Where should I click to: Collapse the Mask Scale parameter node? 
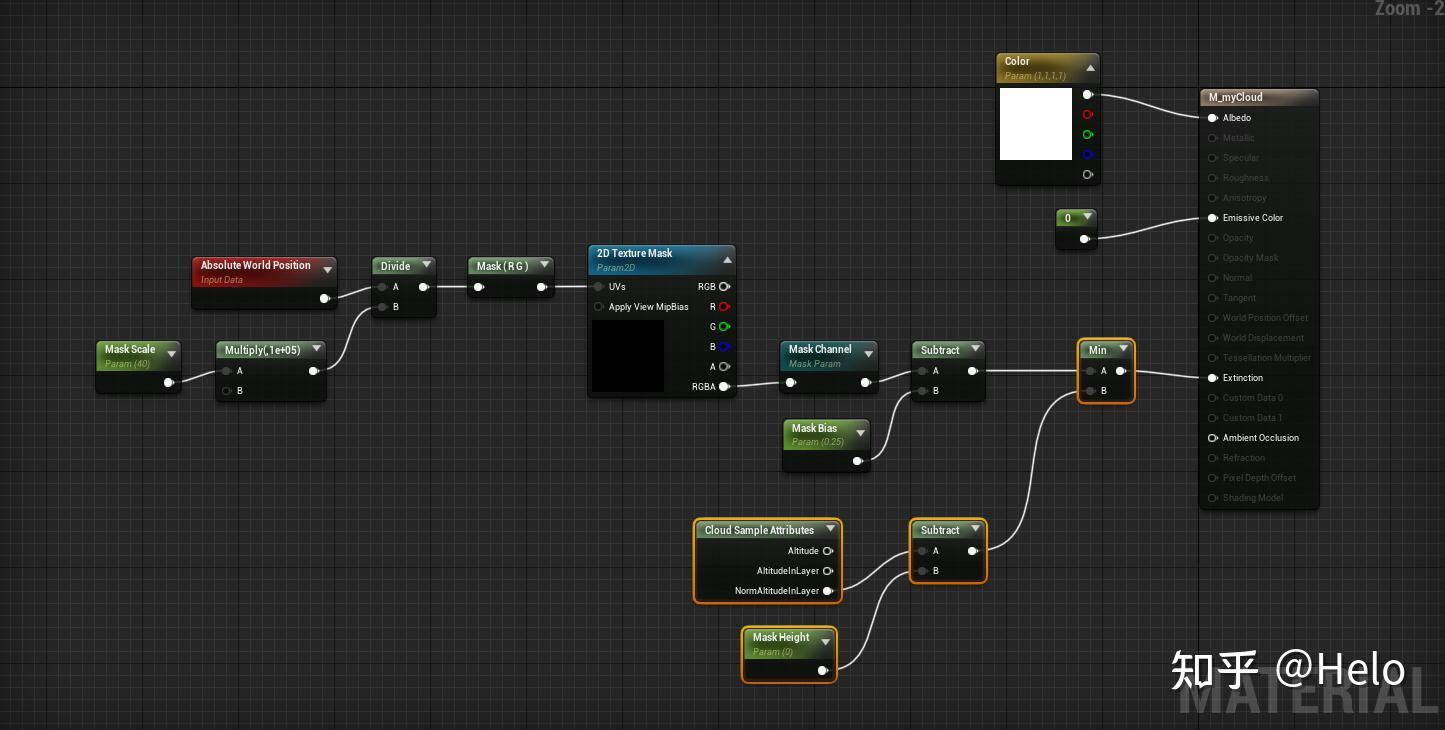(171, 353)
